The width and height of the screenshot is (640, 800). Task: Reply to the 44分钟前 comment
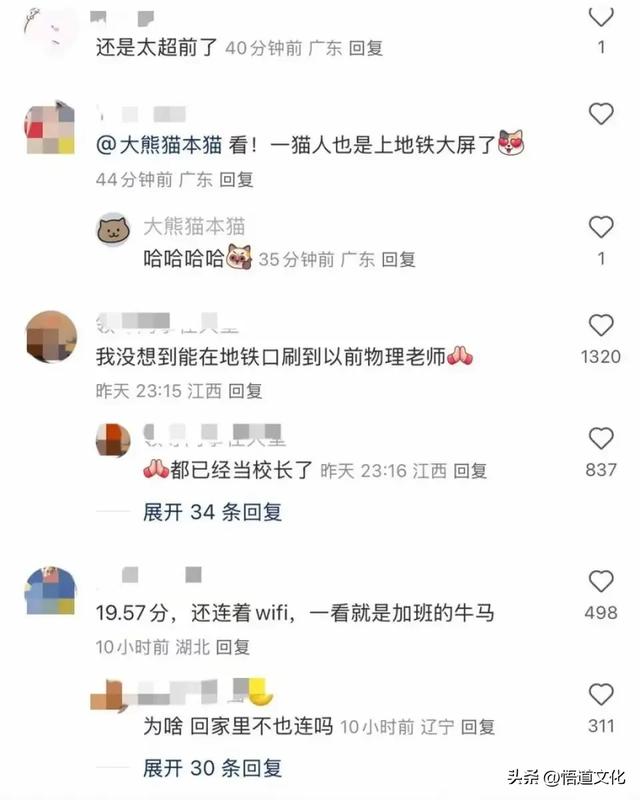(x=236, y=180)
